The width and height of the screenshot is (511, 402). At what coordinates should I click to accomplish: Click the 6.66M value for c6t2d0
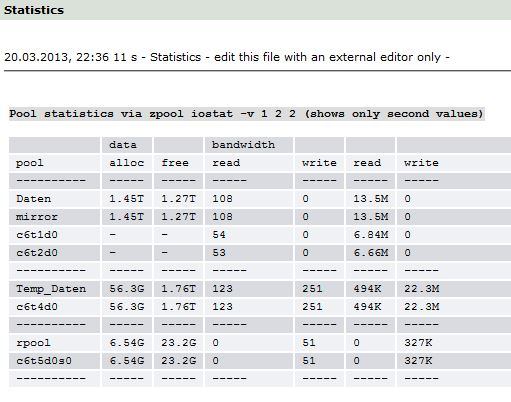point(371,253)
